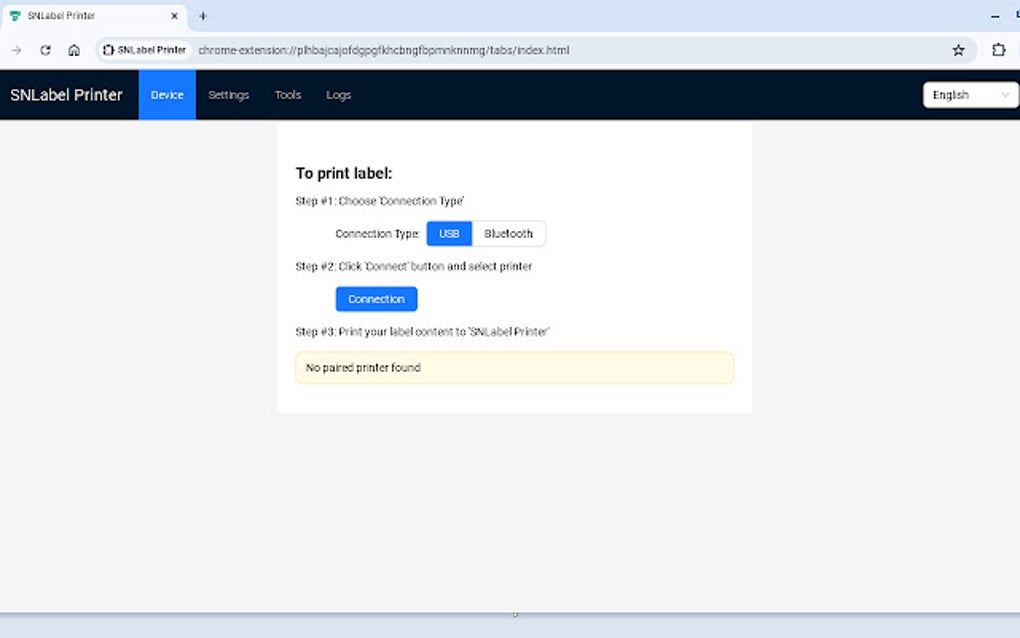Viewport: 1020px width, 638px height.
Task: Open the Tools menu item
Action: [x=287, y=94]
